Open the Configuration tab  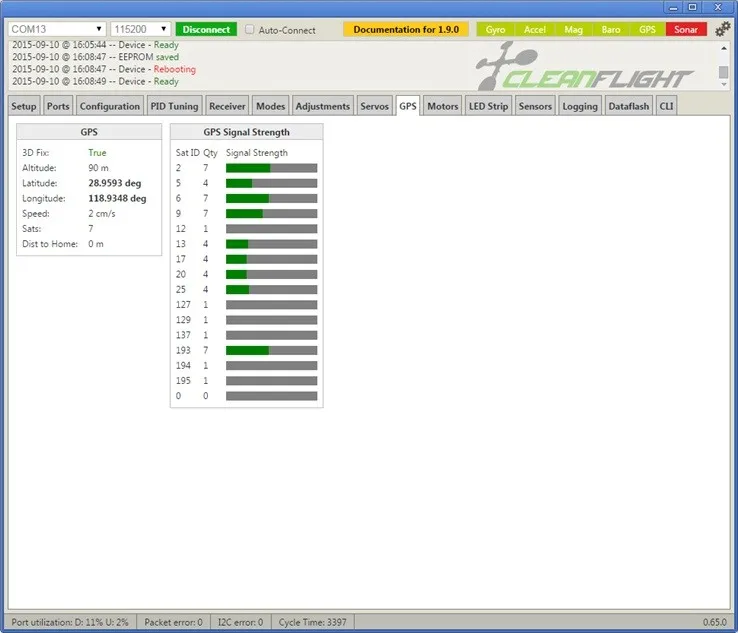110,106
